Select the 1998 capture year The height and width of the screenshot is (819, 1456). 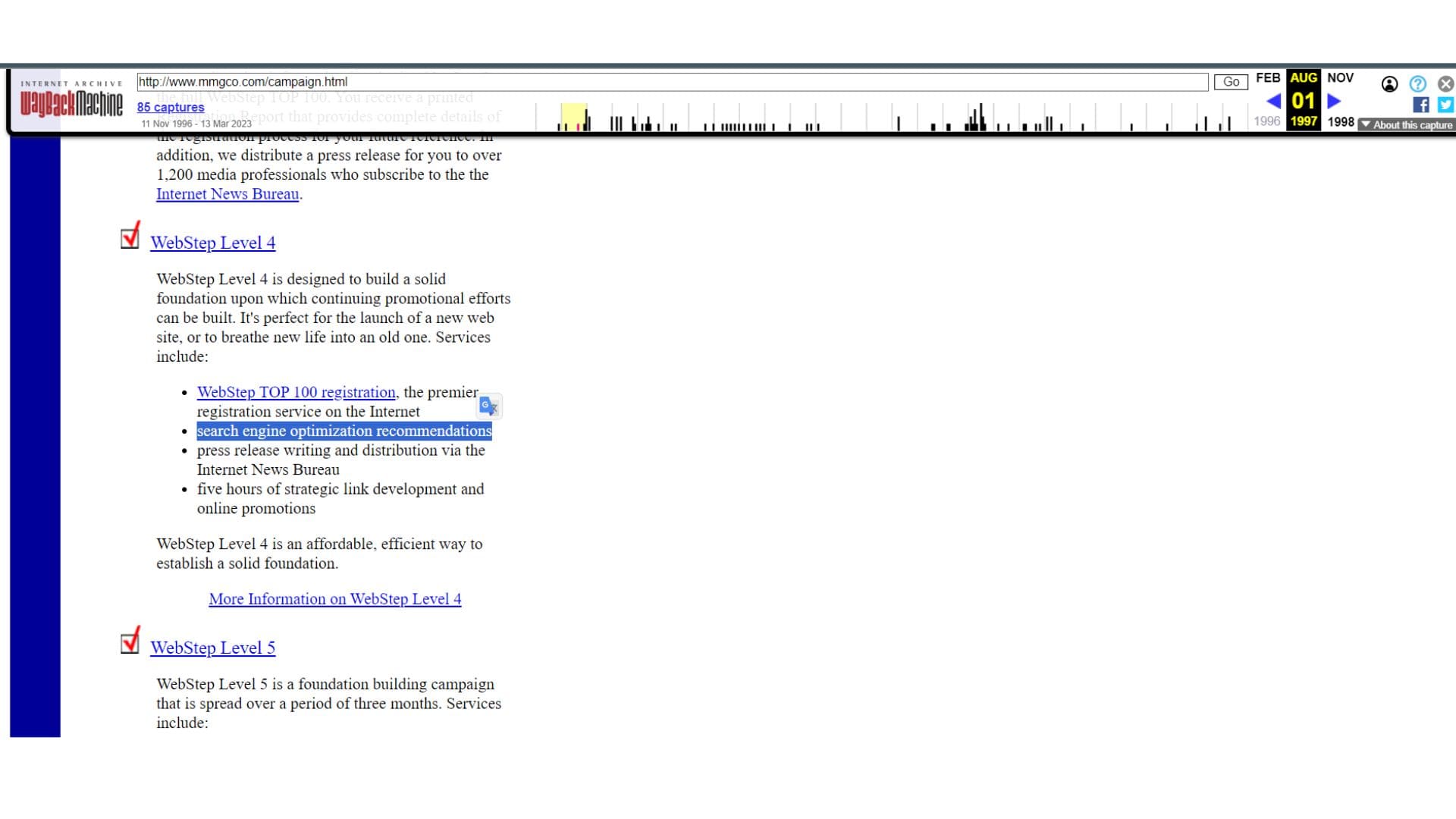[1340, 121]
